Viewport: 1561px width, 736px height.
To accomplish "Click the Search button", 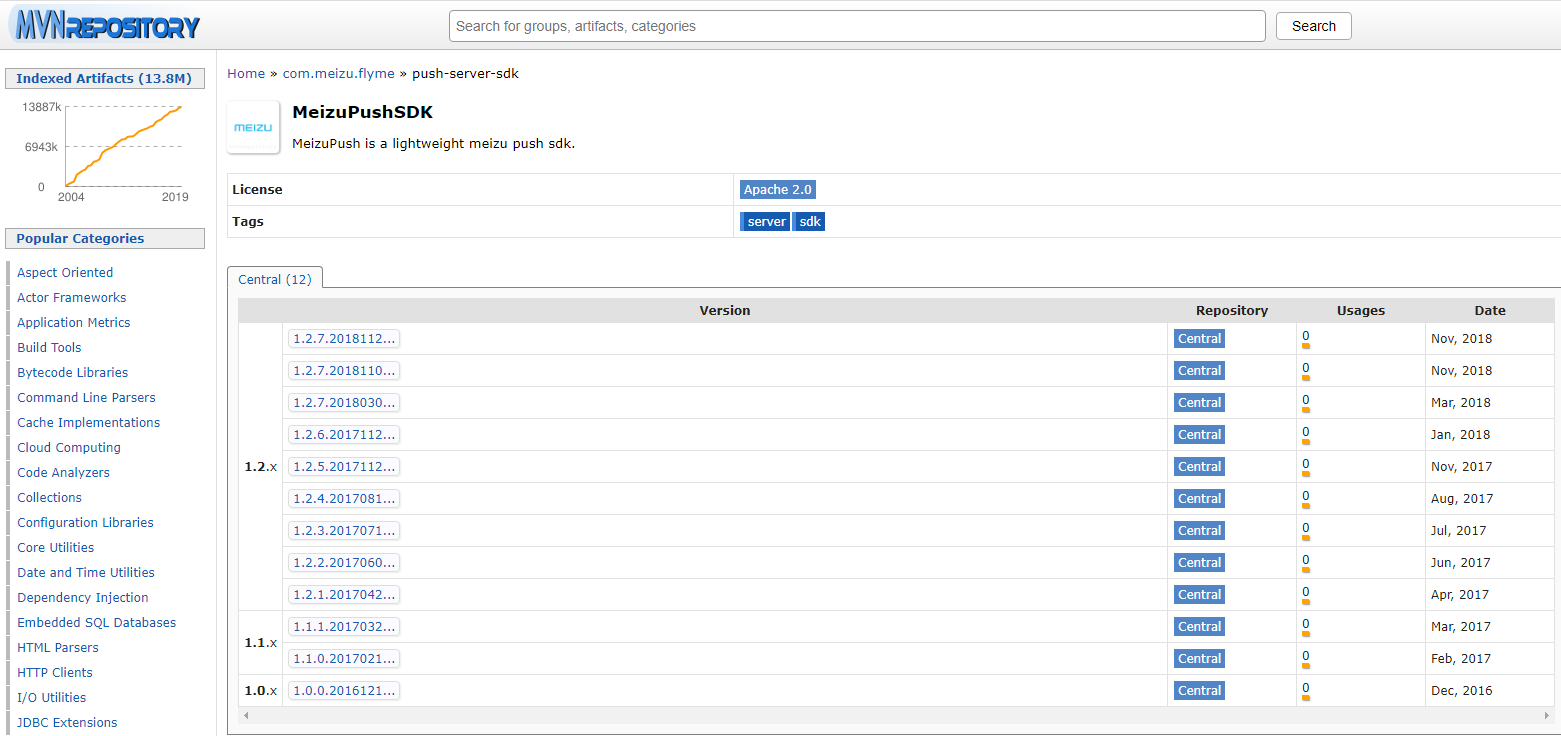I will (1313, 26).
